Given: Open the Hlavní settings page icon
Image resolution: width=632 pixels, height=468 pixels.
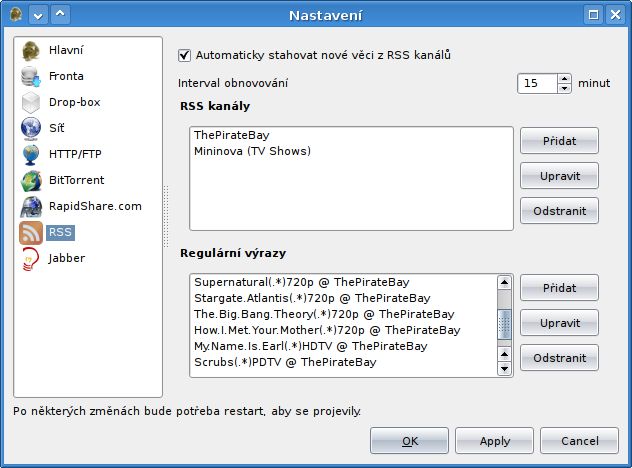Looking at the screenshot, I should point(31,51).
